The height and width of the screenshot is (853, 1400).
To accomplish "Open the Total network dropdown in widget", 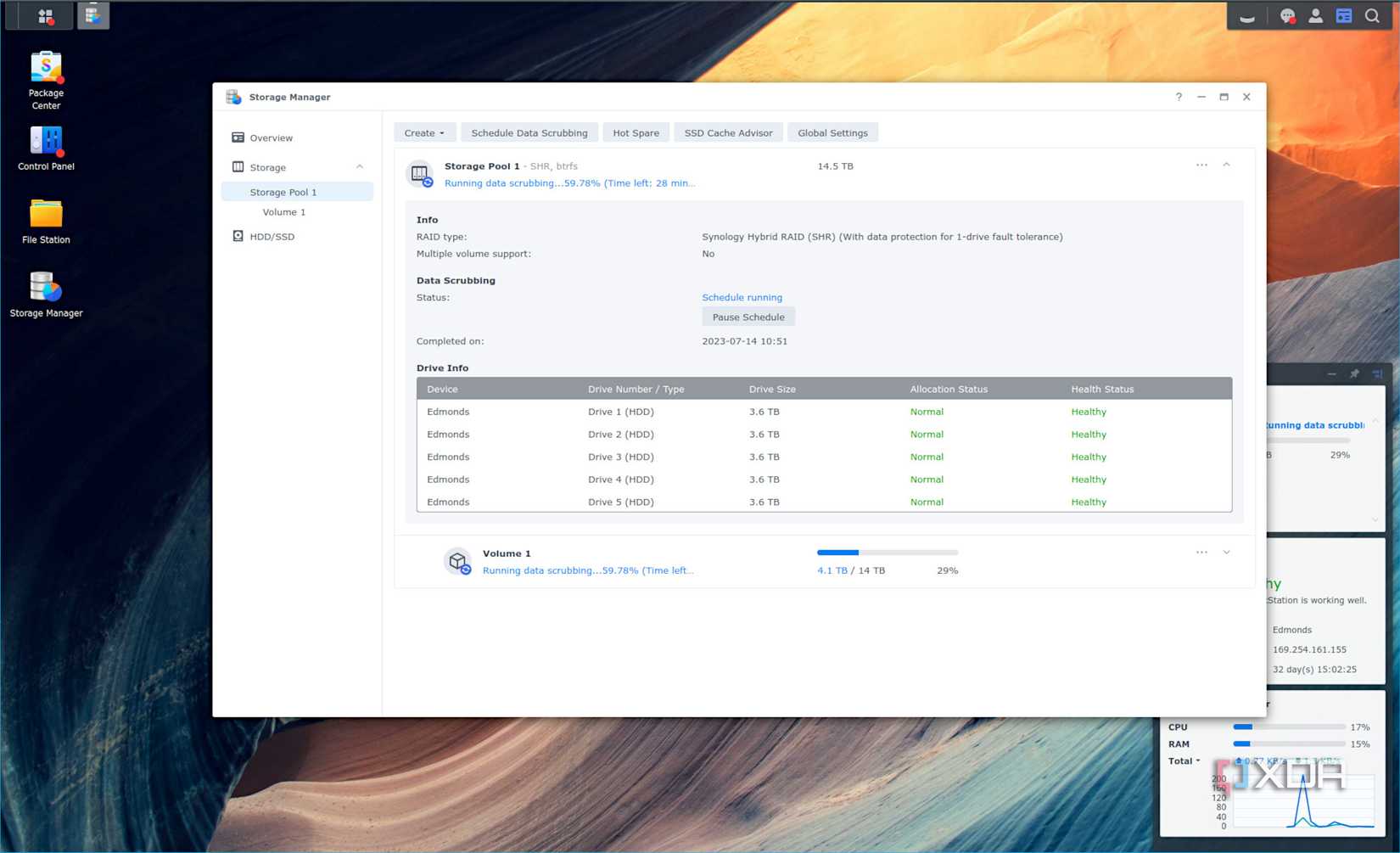I will point(1184,761).
